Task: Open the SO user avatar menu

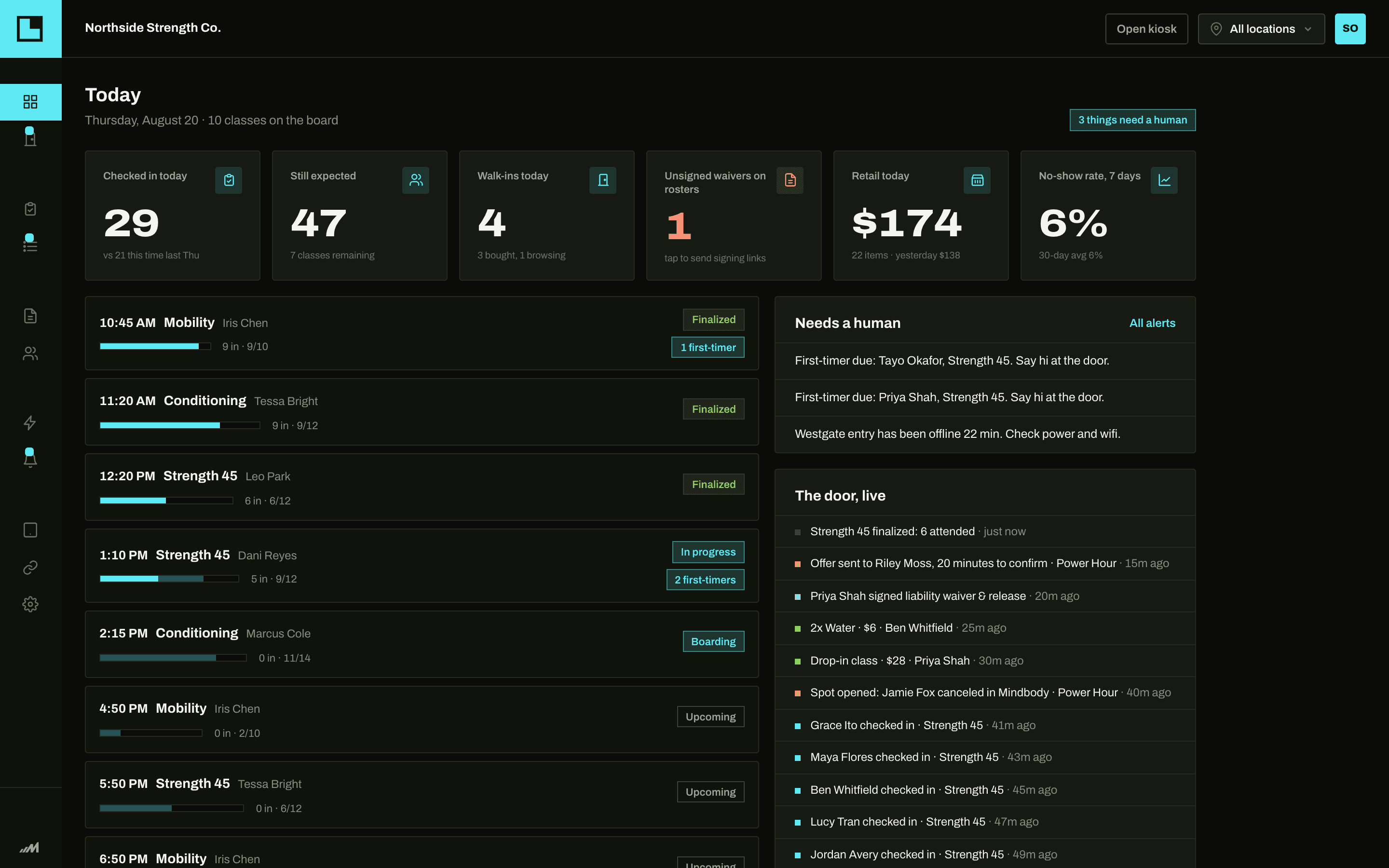Action: click(x=1350, y=29)
